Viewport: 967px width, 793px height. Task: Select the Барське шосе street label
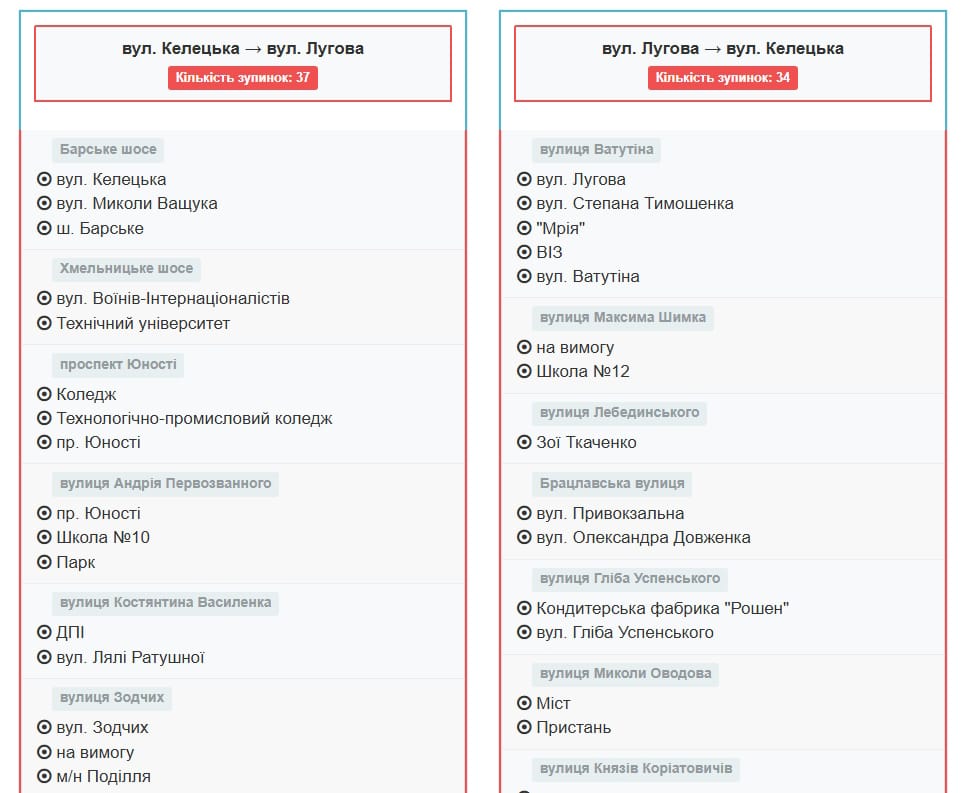108,150
